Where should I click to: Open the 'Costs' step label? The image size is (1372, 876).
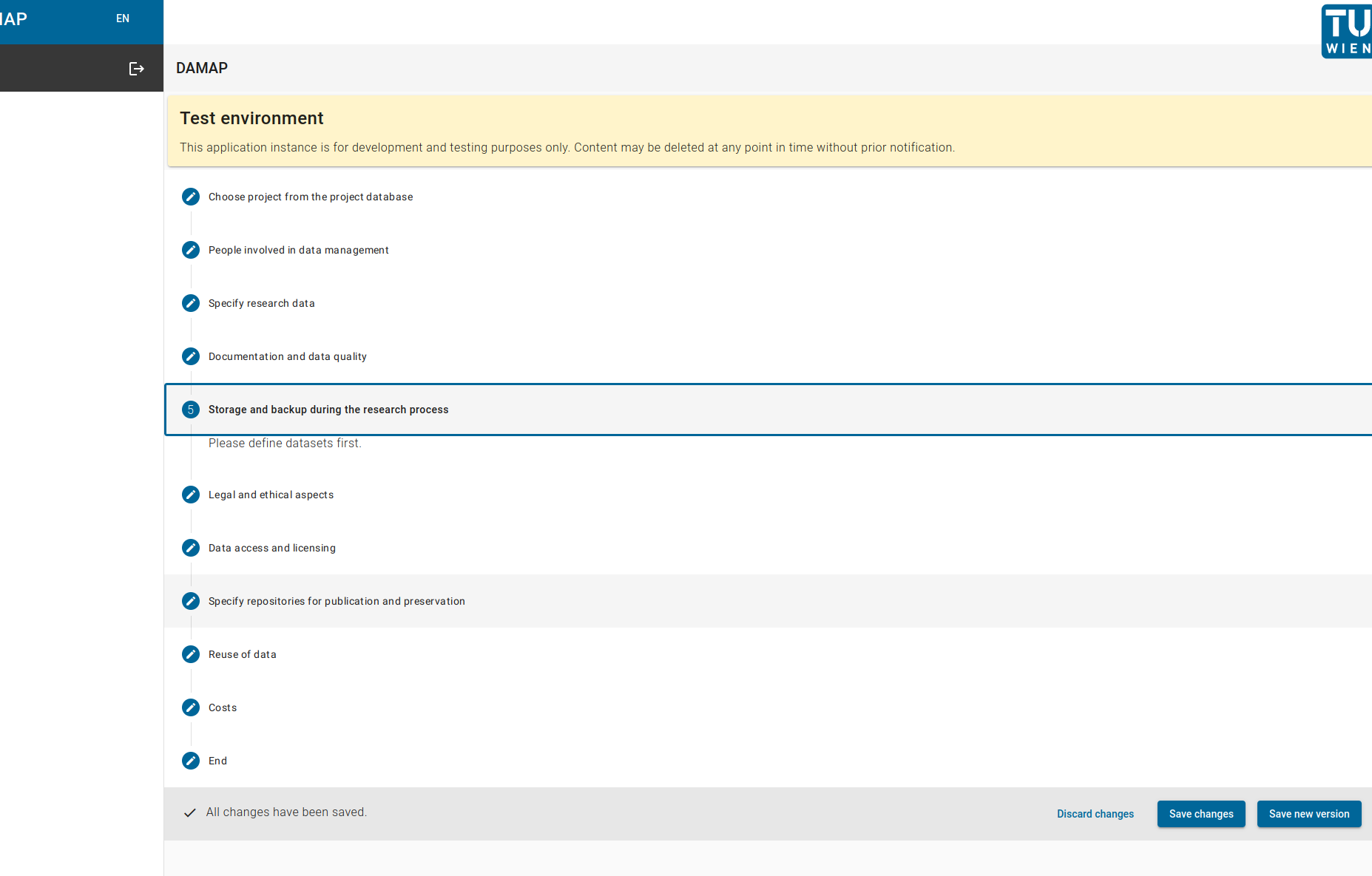coord(223,707)
